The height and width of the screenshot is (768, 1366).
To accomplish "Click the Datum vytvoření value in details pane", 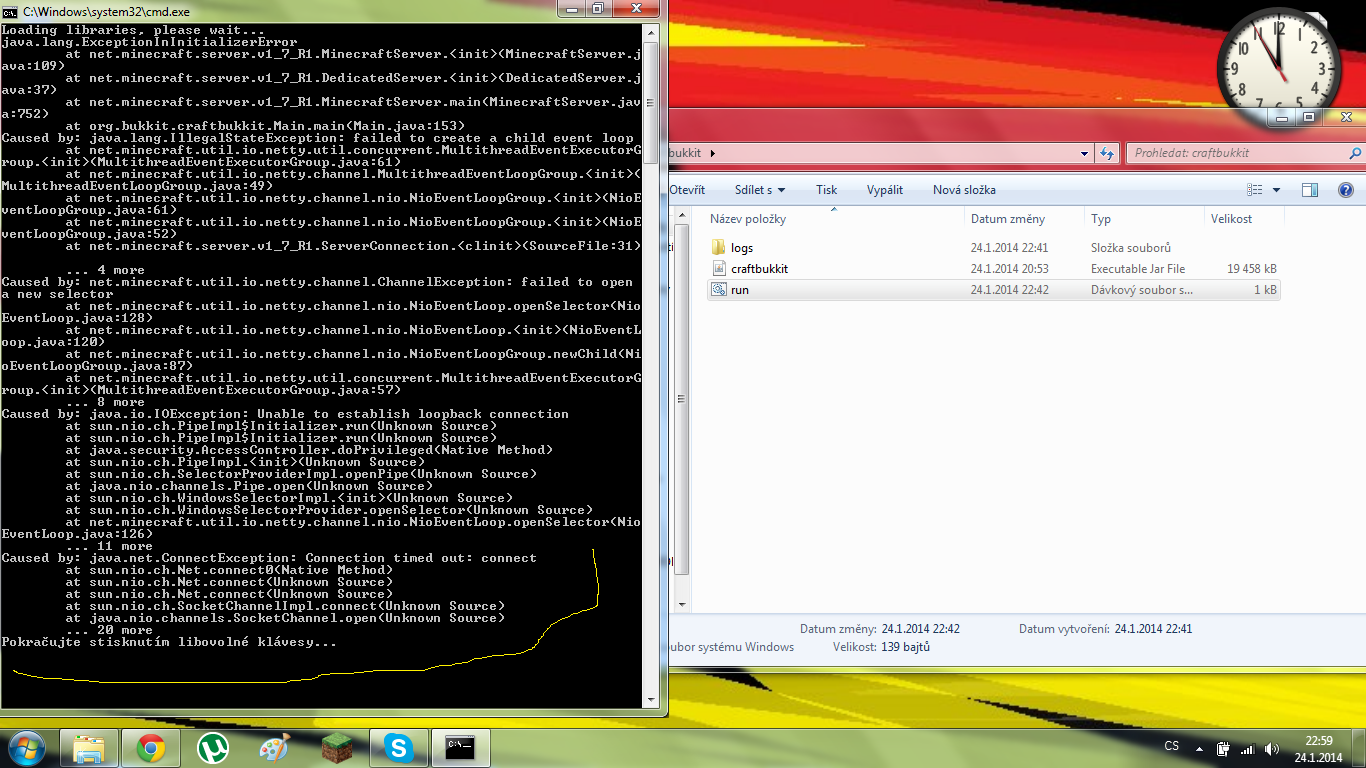I will coord(1153,629).
